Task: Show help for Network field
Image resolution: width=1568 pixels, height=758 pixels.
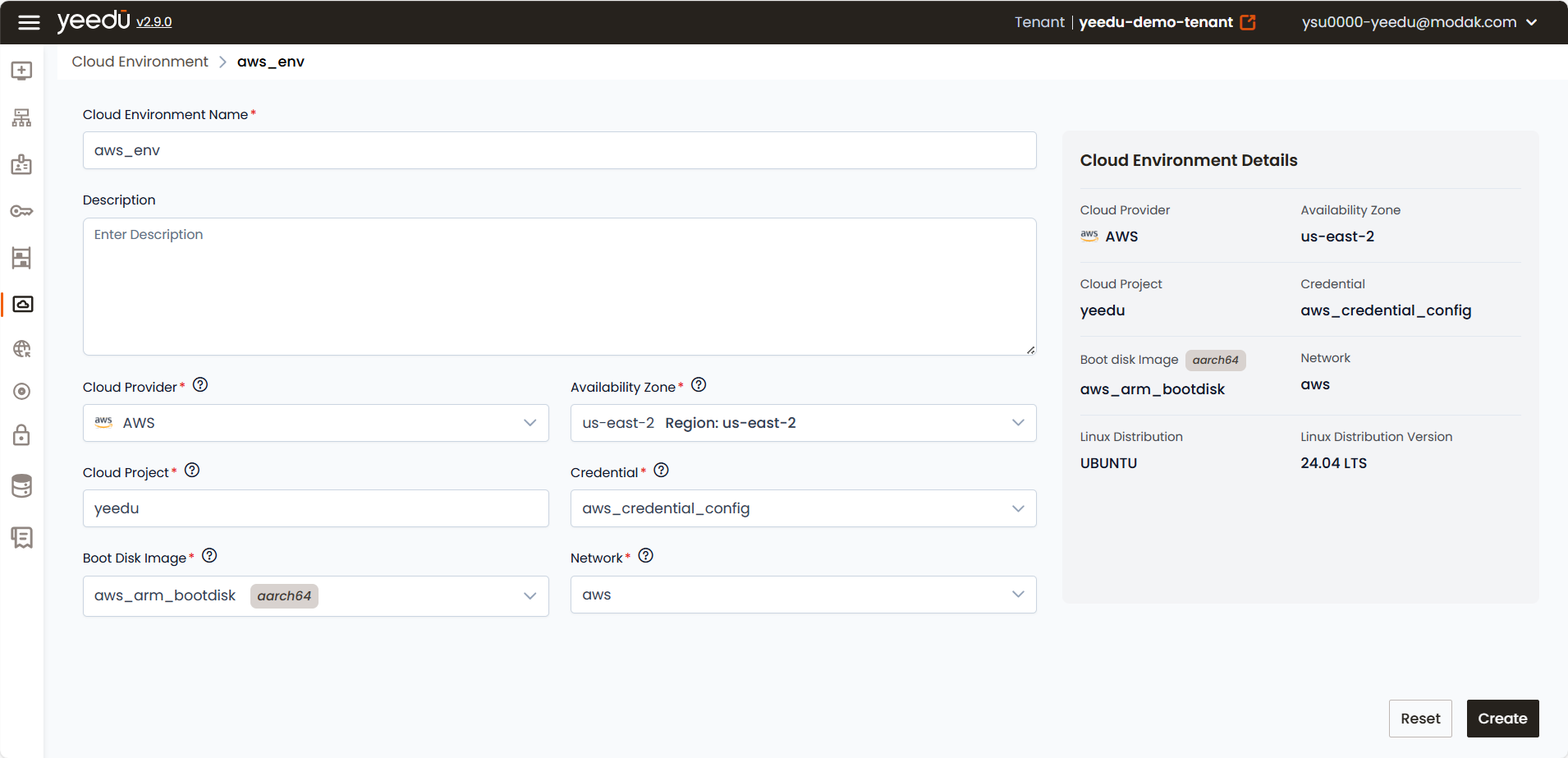Action: point(646,556)
